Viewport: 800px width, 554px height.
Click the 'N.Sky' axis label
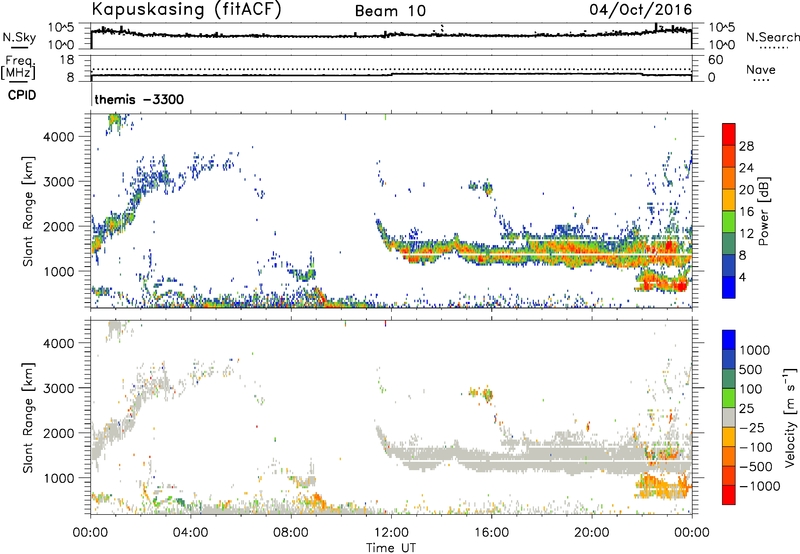(19, 37)
